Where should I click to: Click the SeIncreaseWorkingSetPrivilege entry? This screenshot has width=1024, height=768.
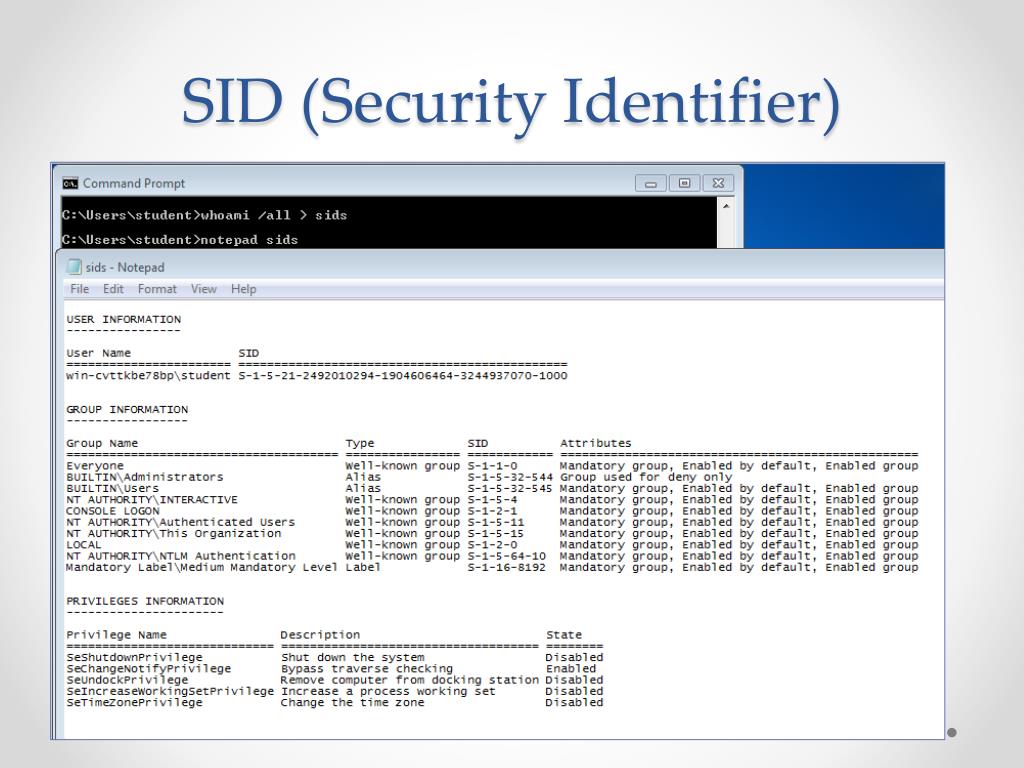coord(170,692)
